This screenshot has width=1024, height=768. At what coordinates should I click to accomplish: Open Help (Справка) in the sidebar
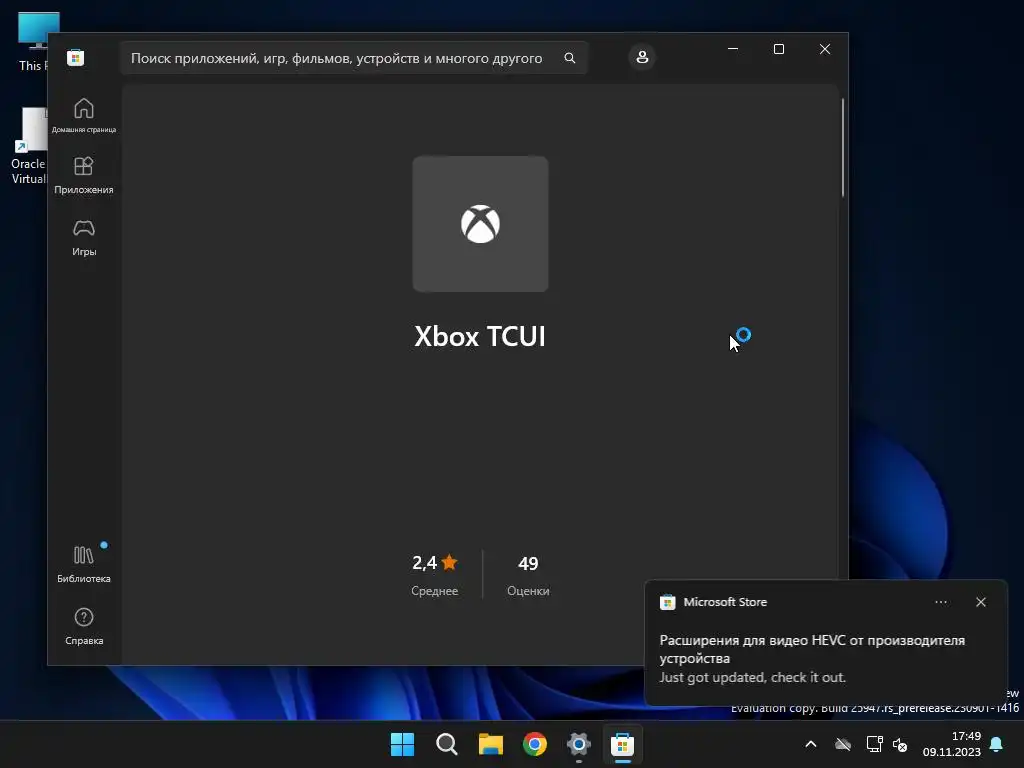pyautogui.click(x=84, y=626)
